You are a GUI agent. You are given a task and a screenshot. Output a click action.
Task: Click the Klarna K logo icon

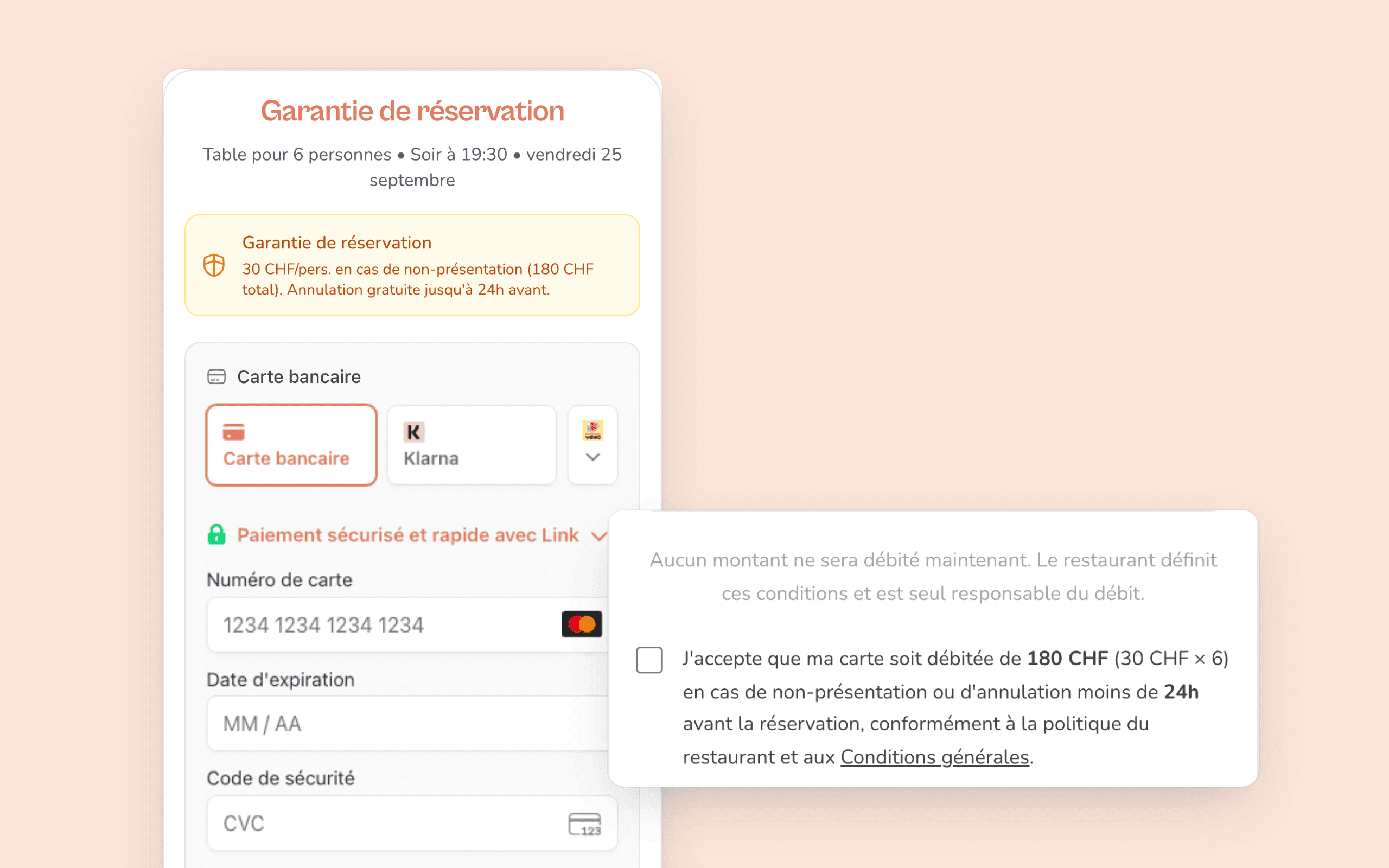413,432
